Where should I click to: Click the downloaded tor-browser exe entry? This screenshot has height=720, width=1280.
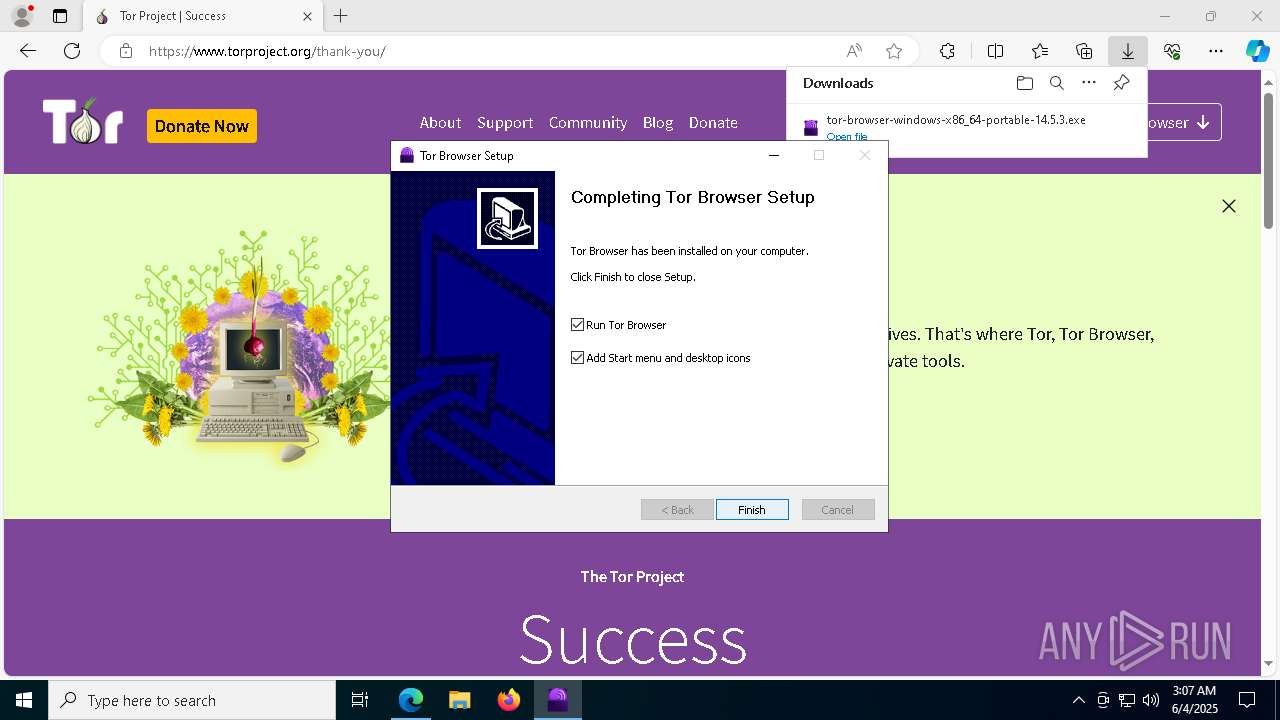pos(956,120)
